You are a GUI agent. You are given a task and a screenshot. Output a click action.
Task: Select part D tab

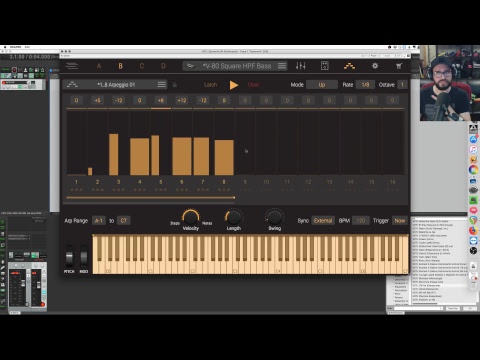coord(163,66)
